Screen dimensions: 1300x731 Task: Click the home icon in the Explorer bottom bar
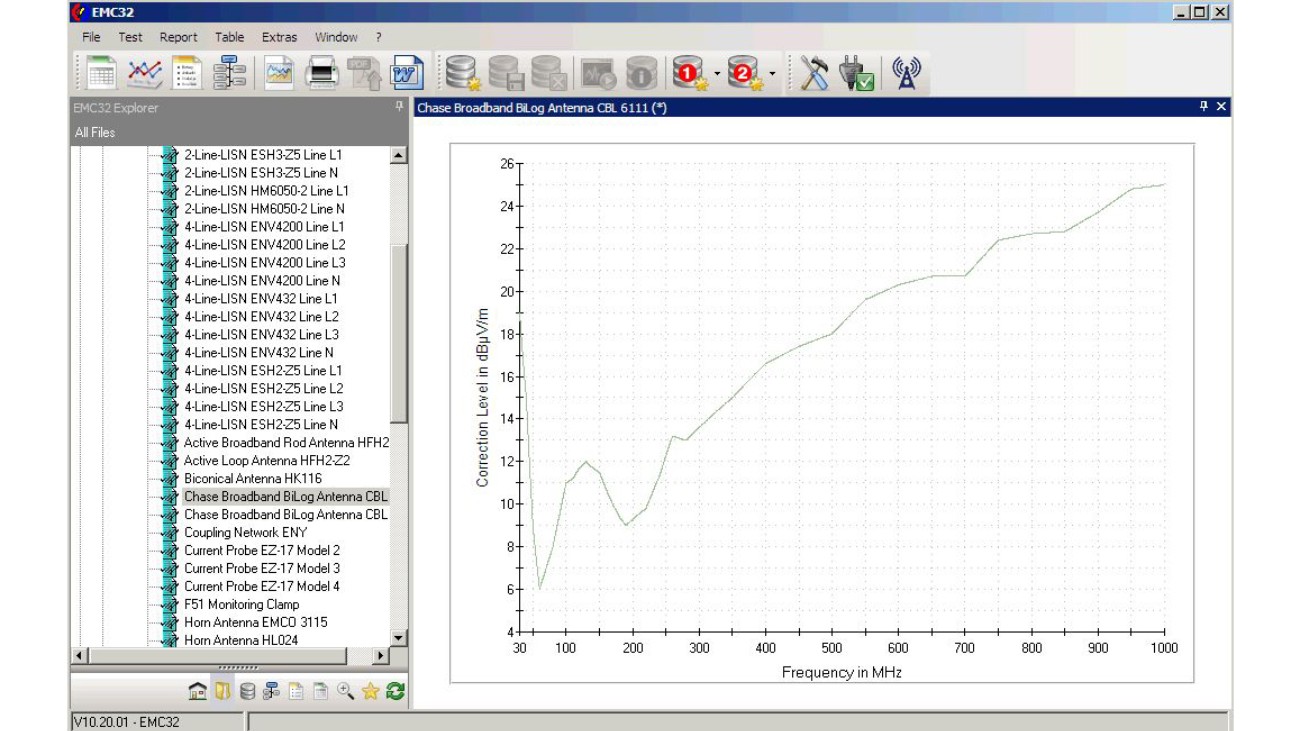tap(198, 691)
